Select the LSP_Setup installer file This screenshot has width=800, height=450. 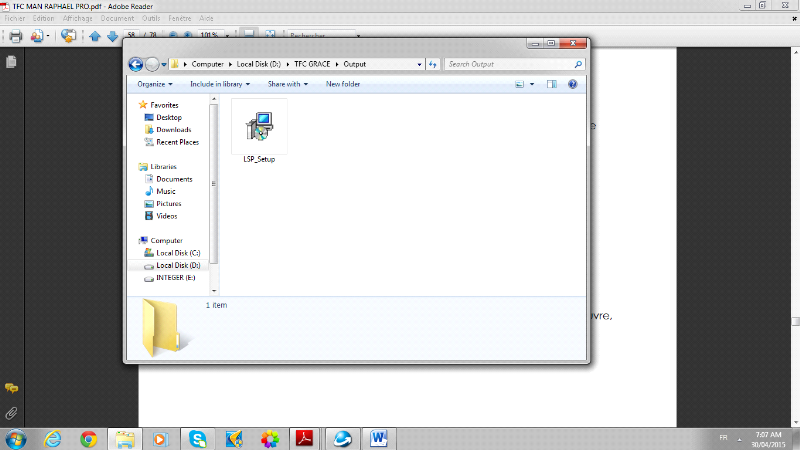tap(259, 132)
